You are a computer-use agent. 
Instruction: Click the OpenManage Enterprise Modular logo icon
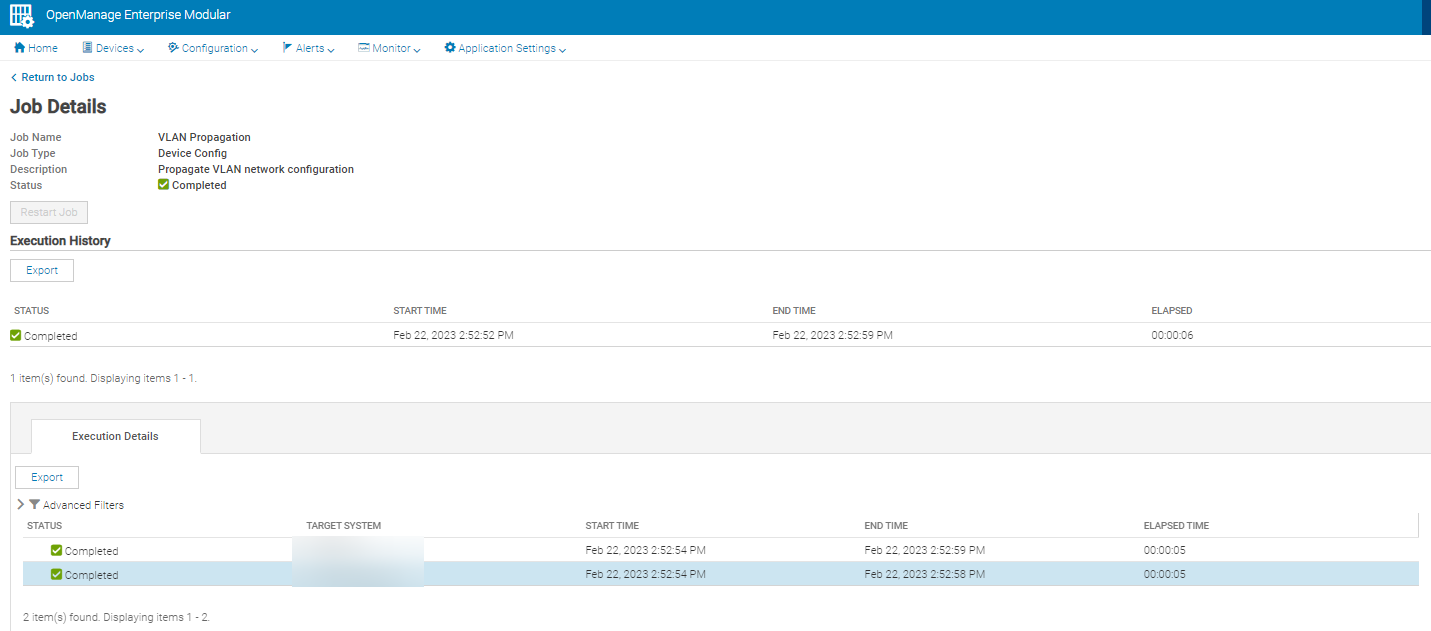click(21, 15)
